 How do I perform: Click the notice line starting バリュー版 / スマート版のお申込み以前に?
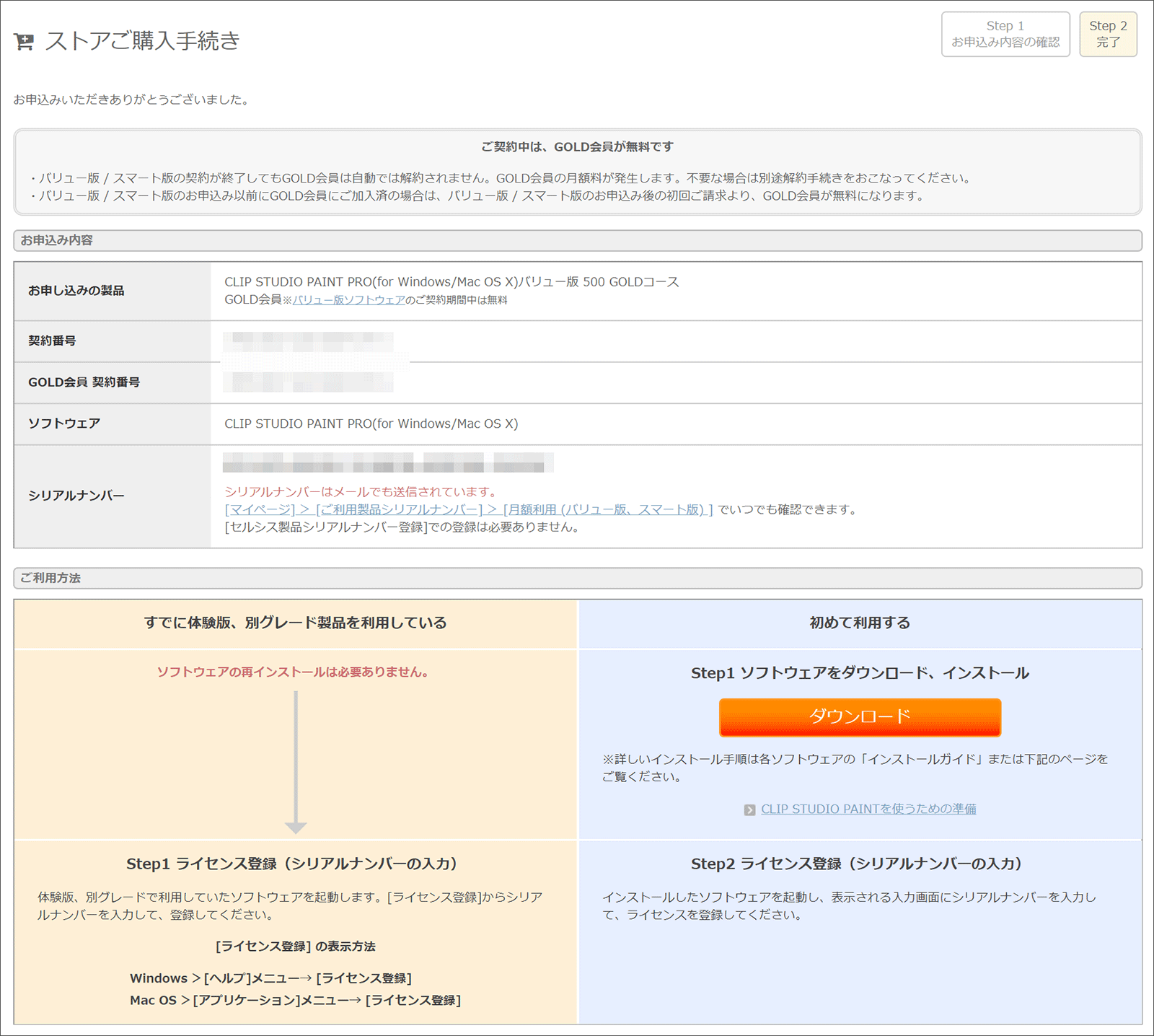tap(477, 196)
